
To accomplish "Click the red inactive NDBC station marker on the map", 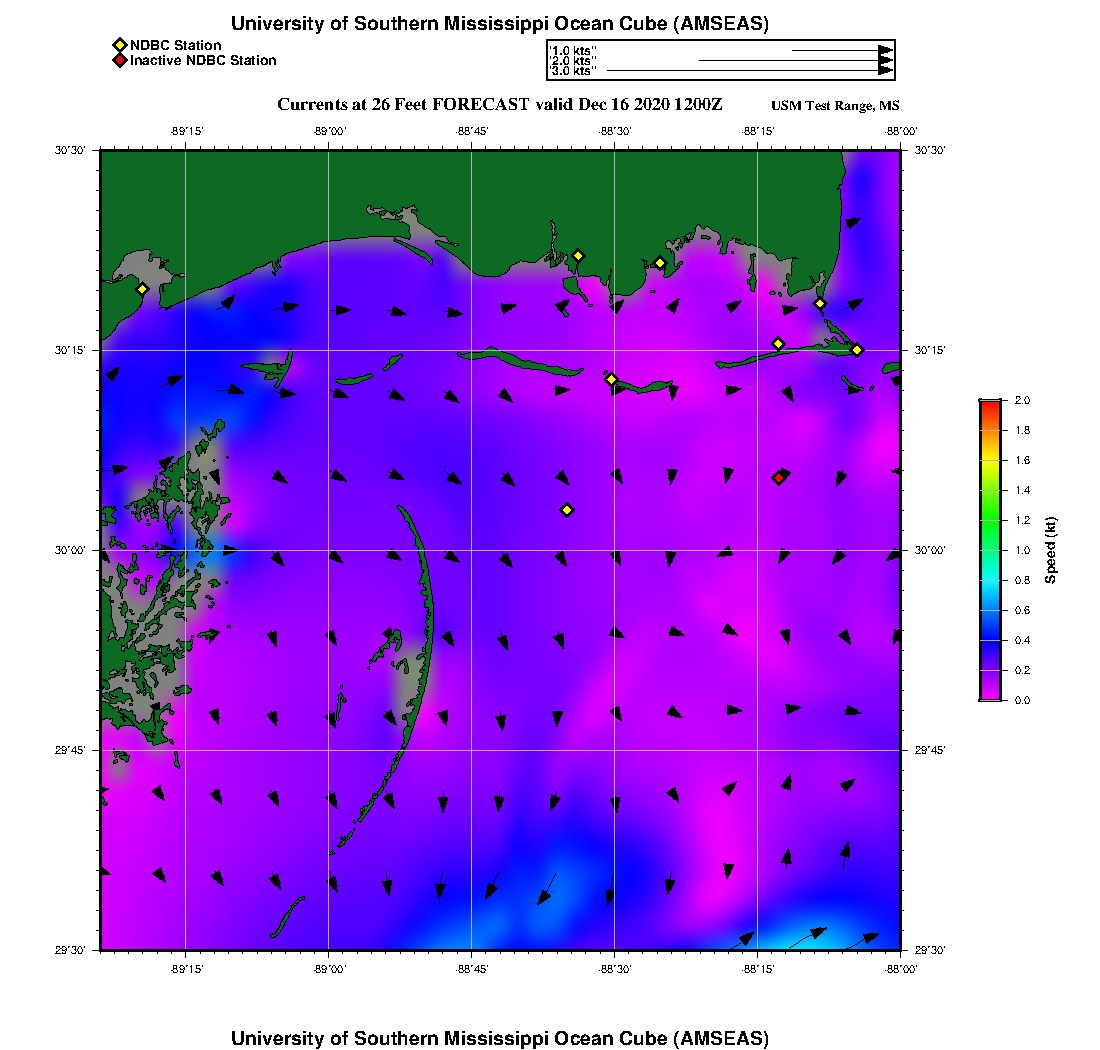I will pyautogui.click(x=778, y=478).
